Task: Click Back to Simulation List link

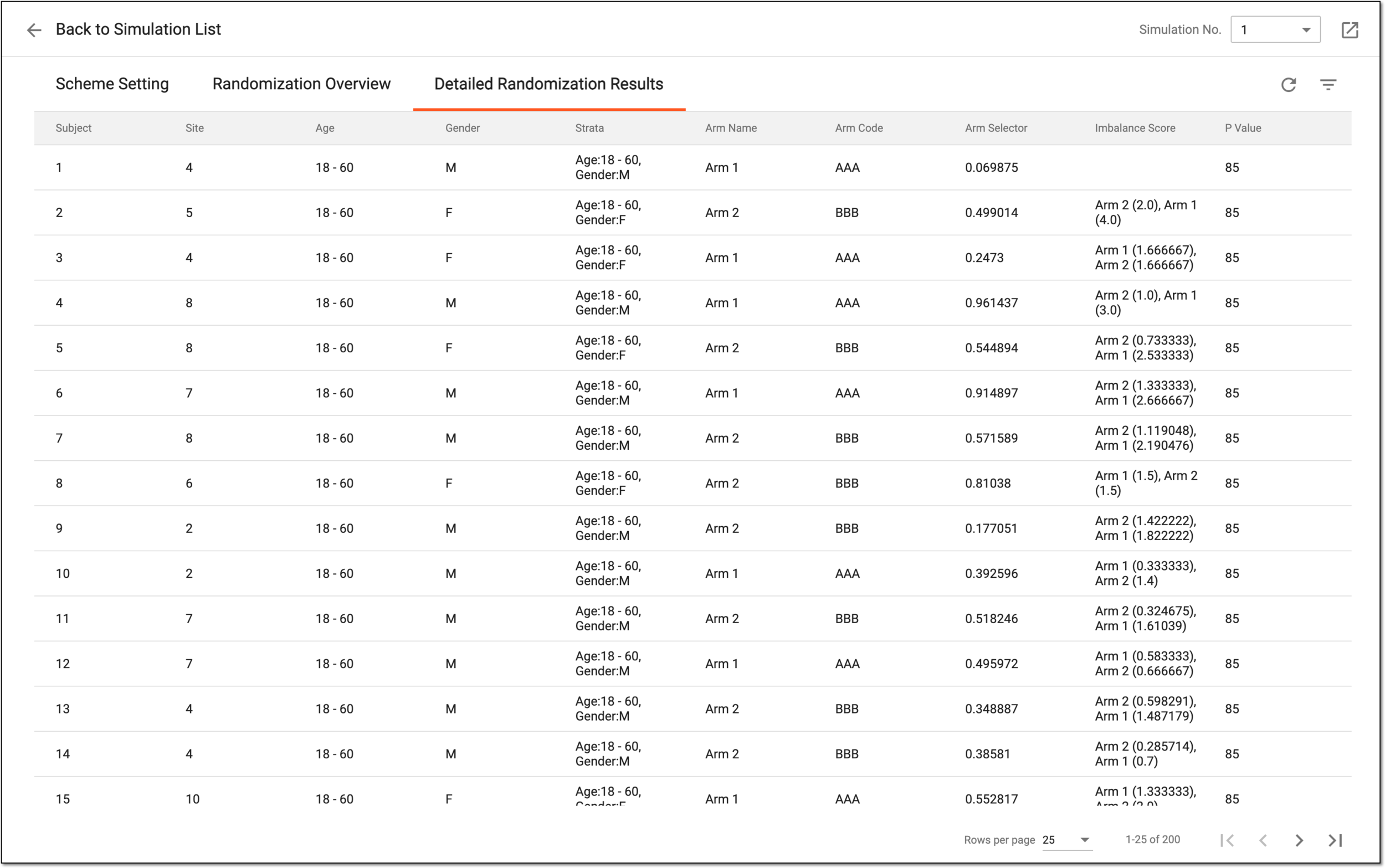Action: click(x=138, y=29)
